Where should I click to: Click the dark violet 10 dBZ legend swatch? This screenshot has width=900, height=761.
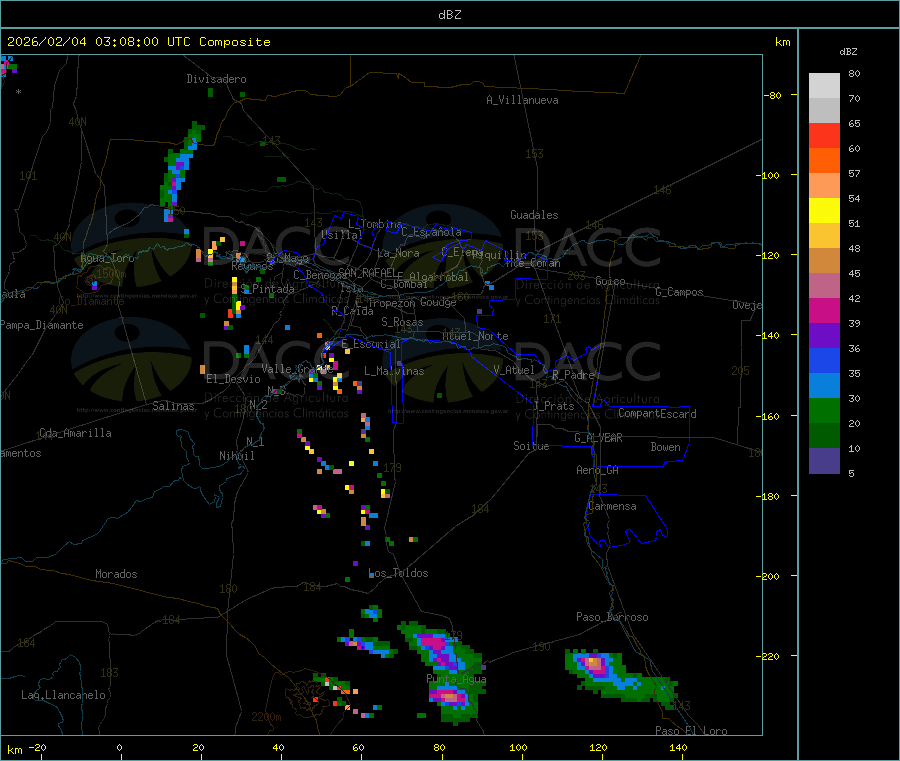point(824,461)
